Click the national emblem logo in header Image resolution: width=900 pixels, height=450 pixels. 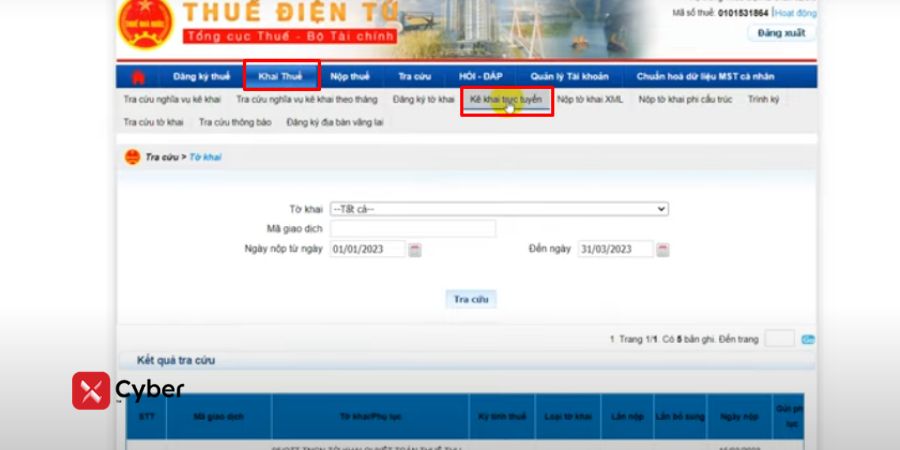point(145,22)
